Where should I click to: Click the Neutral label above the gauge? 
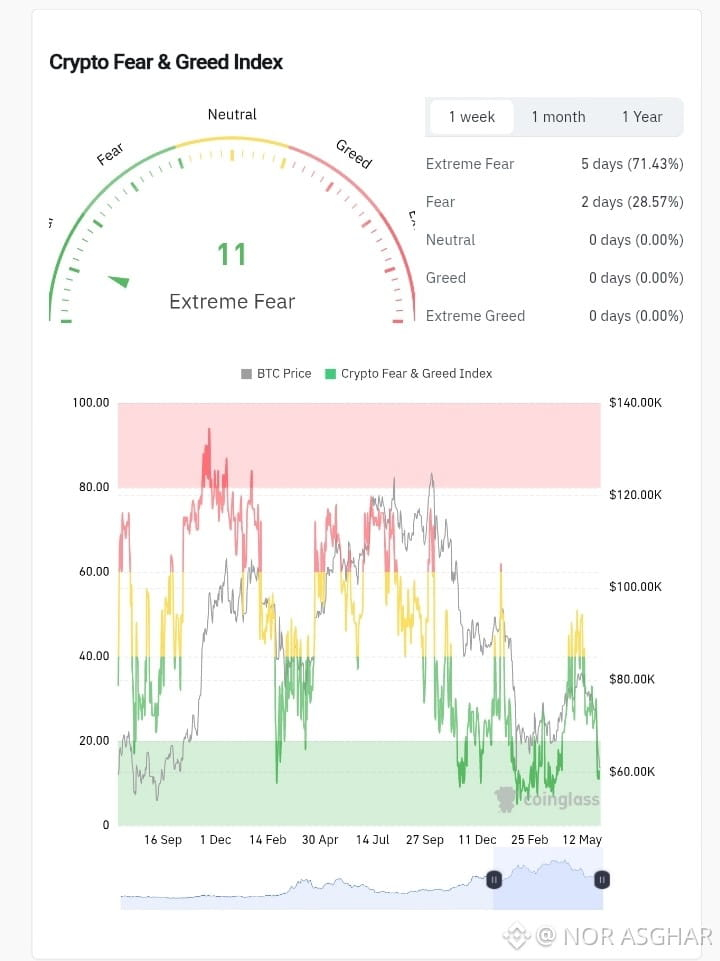pos(232,115)
